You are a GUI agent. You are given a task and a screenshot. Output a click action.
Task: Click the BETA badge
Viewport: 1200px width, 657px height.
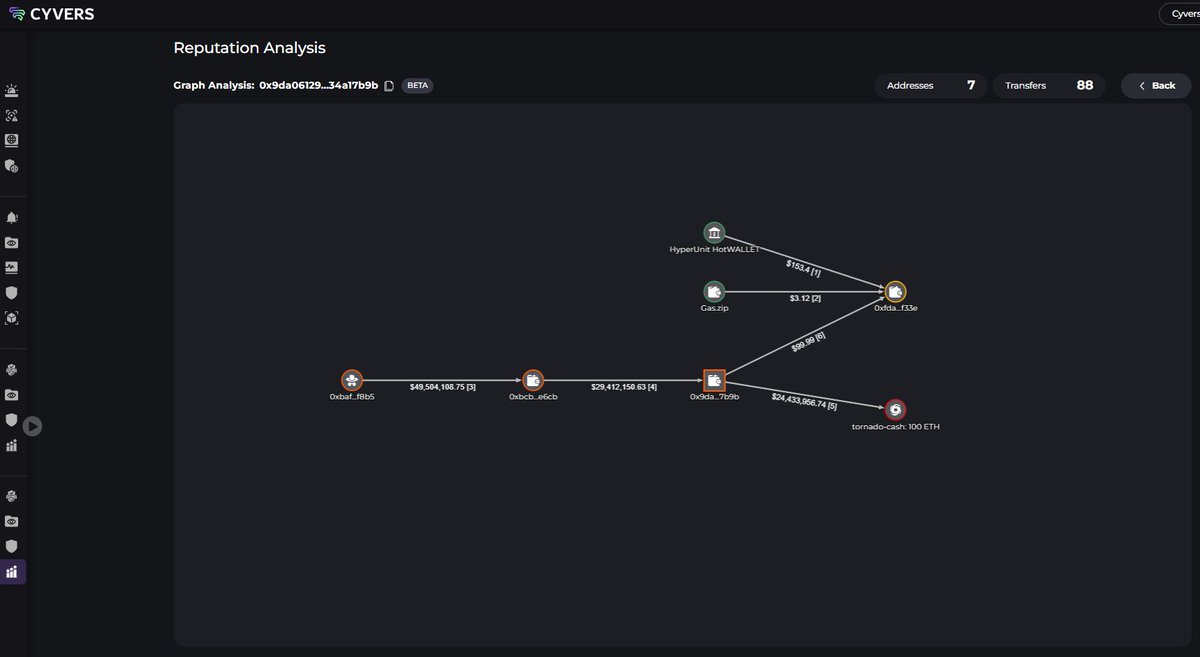click(x=417, y=86)
